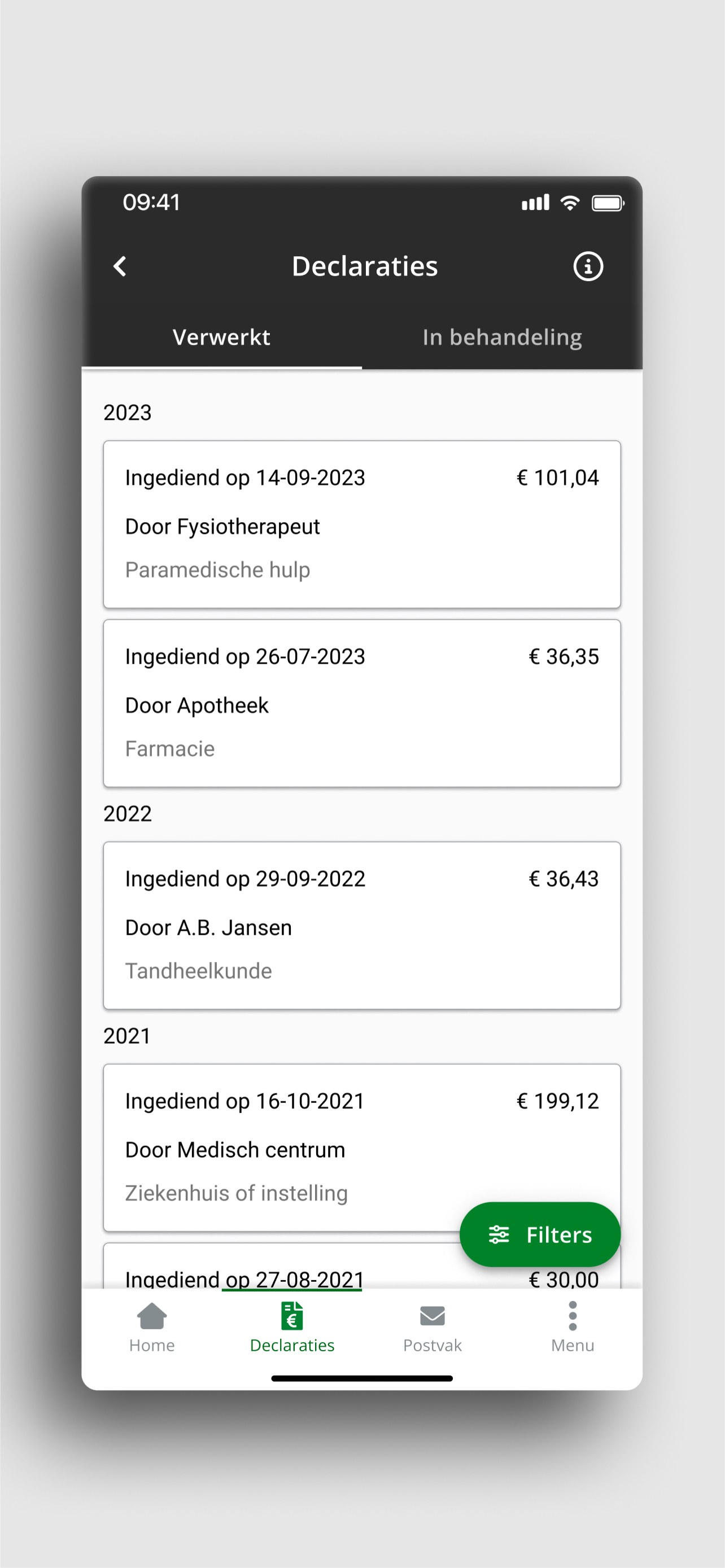This screenshot has height=1568, width=725.
Task: Open the info circle icon
Action: (587, 266)
